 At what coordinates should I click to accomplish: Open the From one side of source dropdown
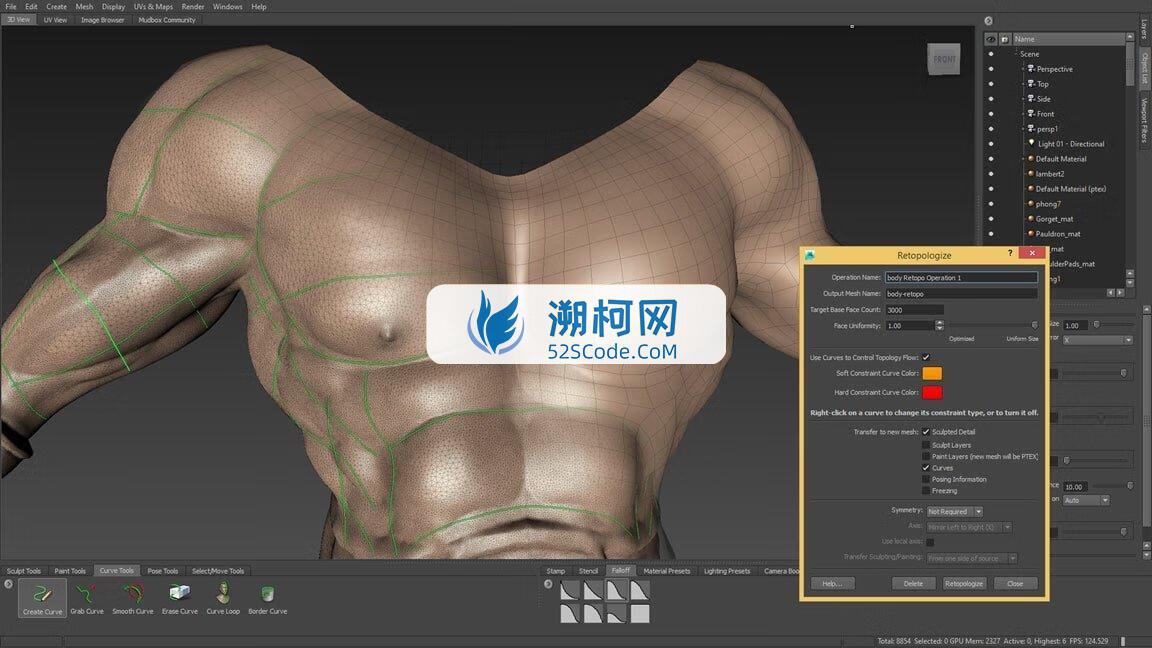click(971, 558)
